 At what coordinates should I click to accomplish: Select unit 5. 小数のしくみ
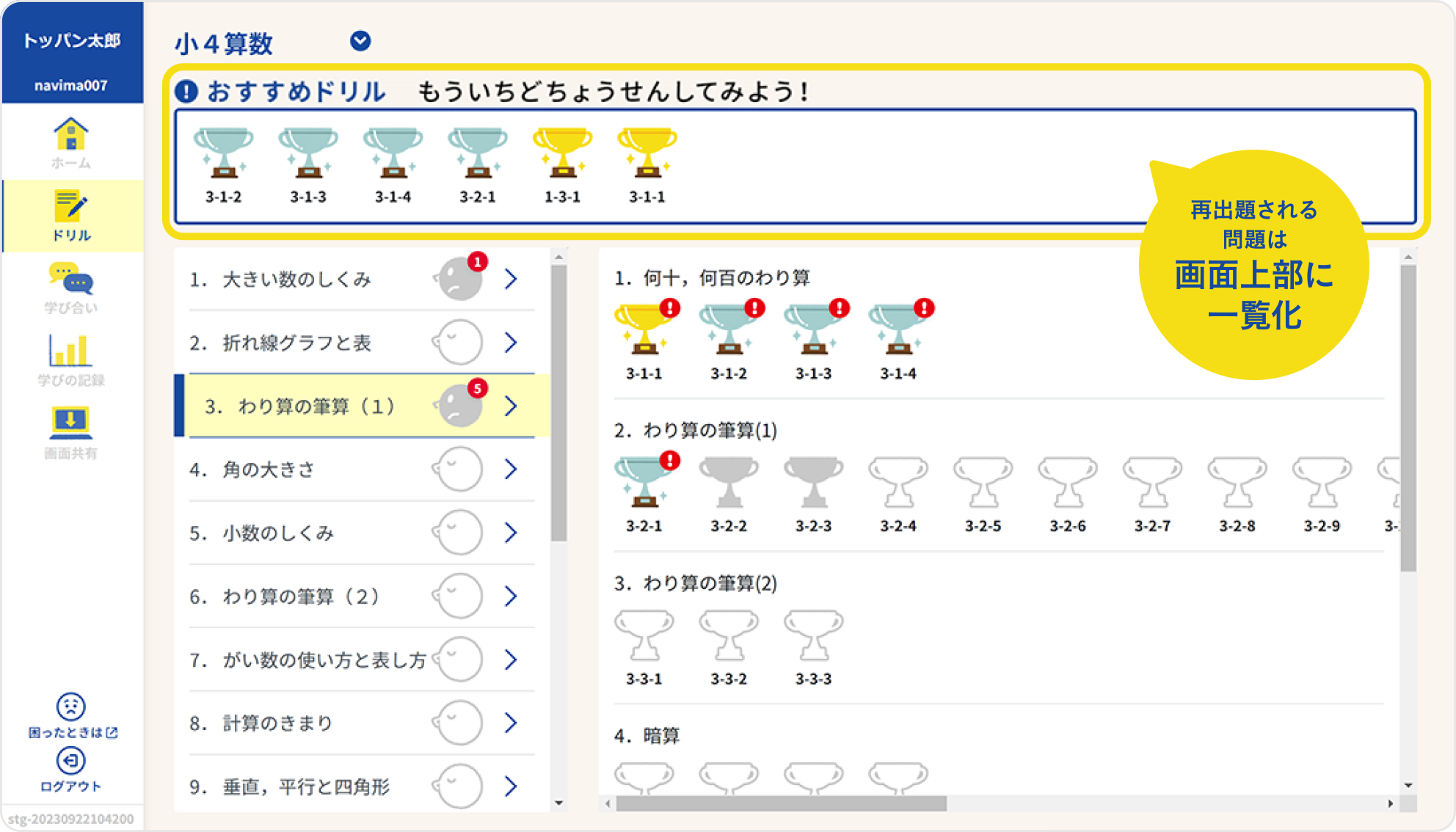(x=362, y=533)
